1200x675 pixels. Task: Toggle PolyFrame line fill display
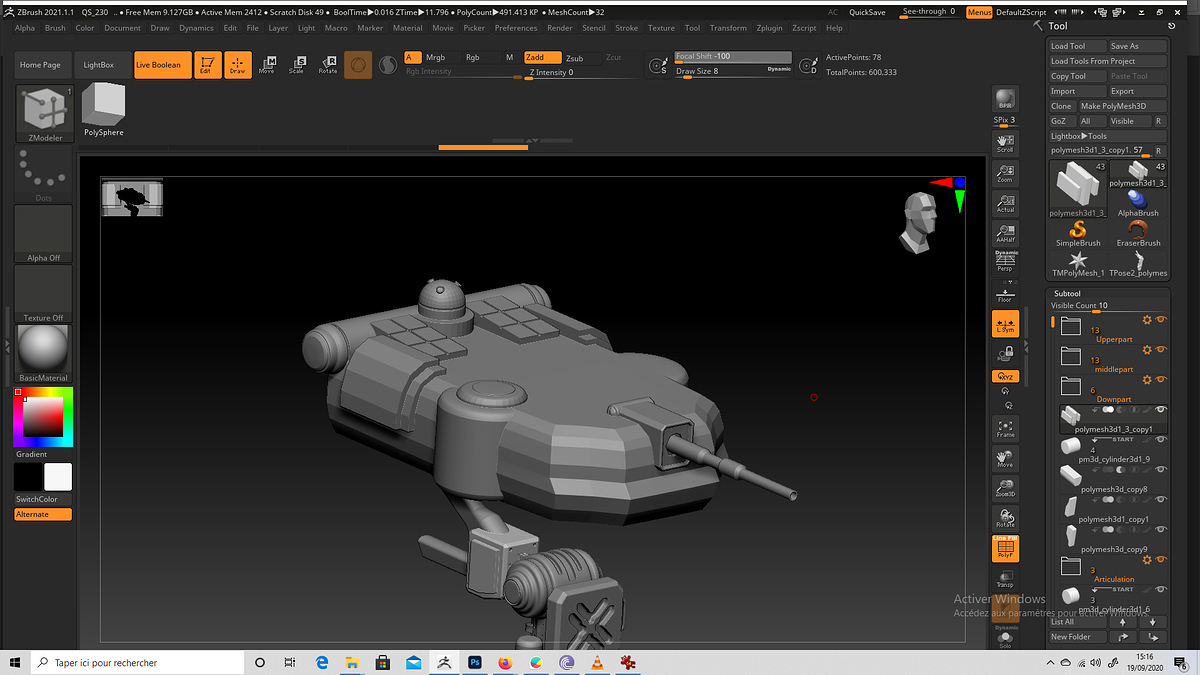(x=1005, y=549)
